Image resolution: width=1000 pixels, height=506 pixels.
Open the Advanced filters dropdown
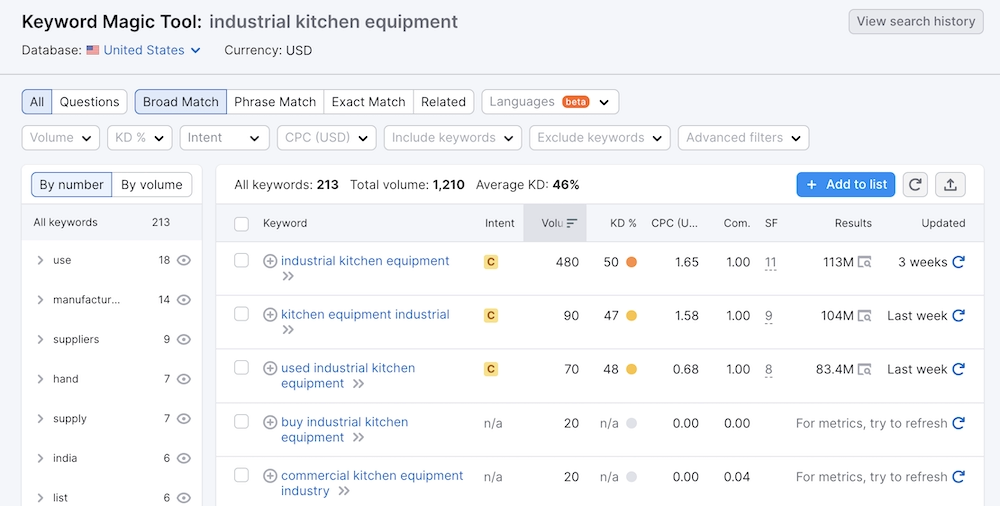point(744,138)
